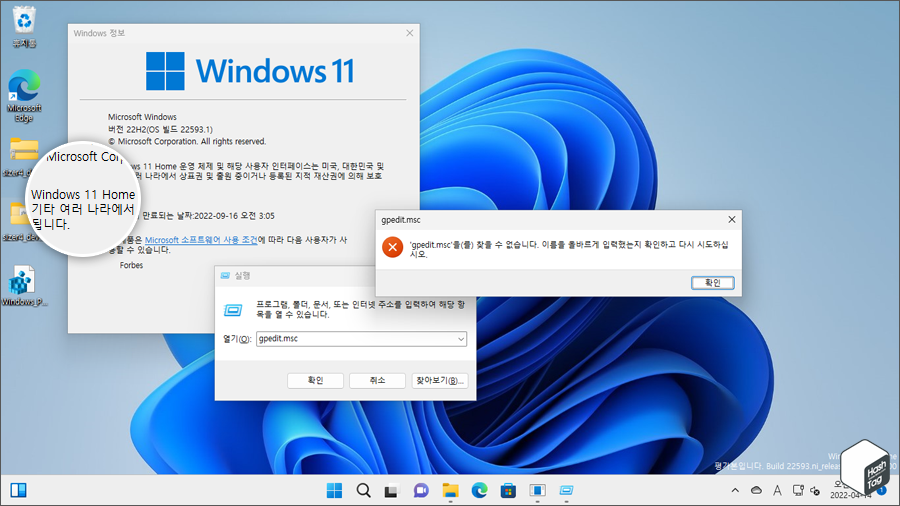Open Microsoft 소프트웨어 사용 조건 link
The width and height of the screenshot is (900, 506).
(x=201, y=240)
